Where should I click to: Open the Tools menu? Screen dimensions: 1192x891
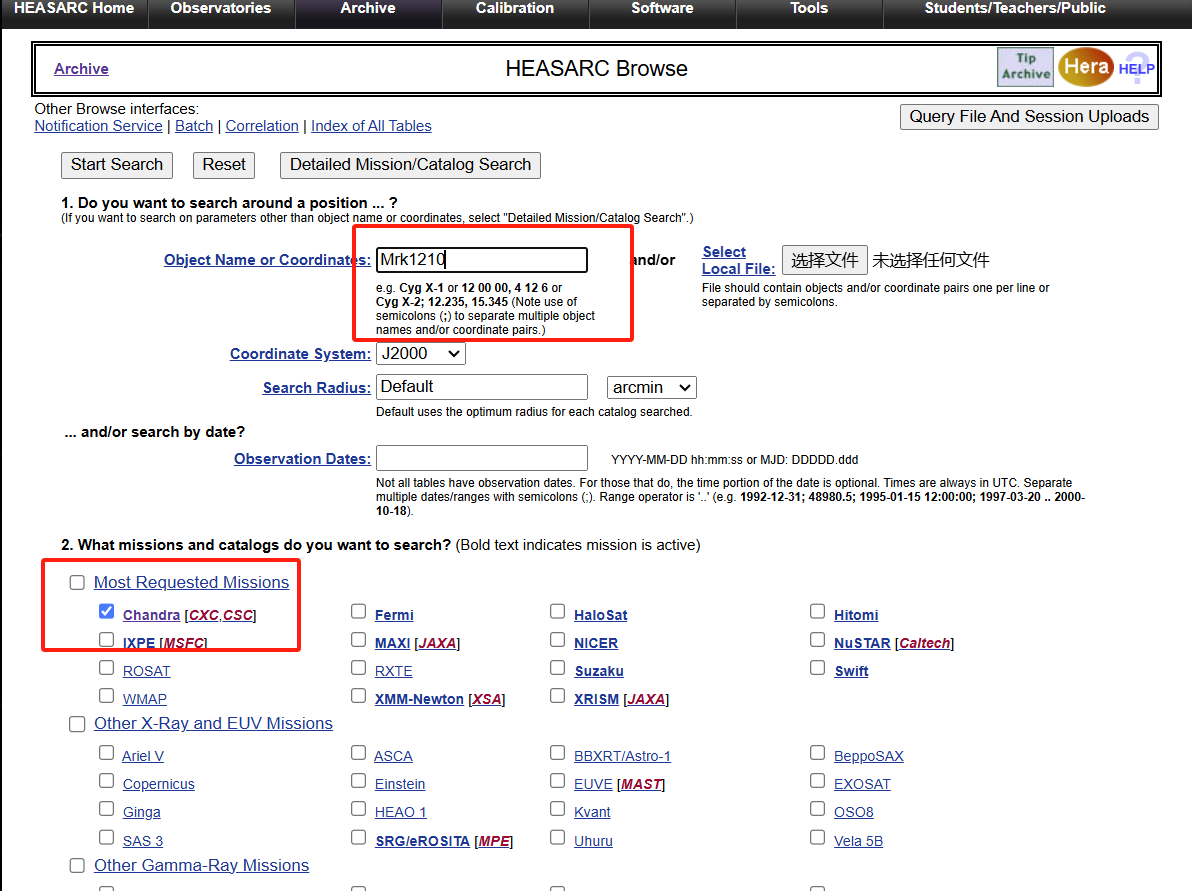coord(809,8)
